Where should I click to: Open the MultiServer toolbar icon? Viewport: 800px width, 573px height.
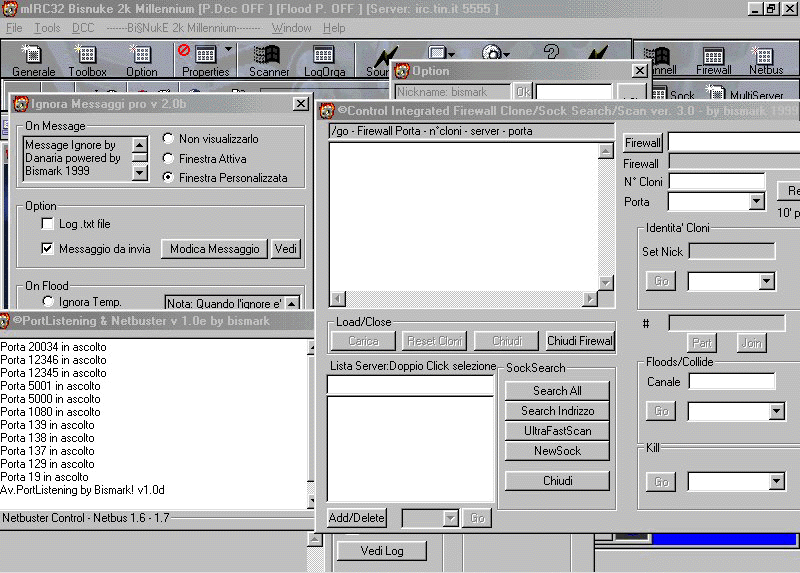point(745,94)
